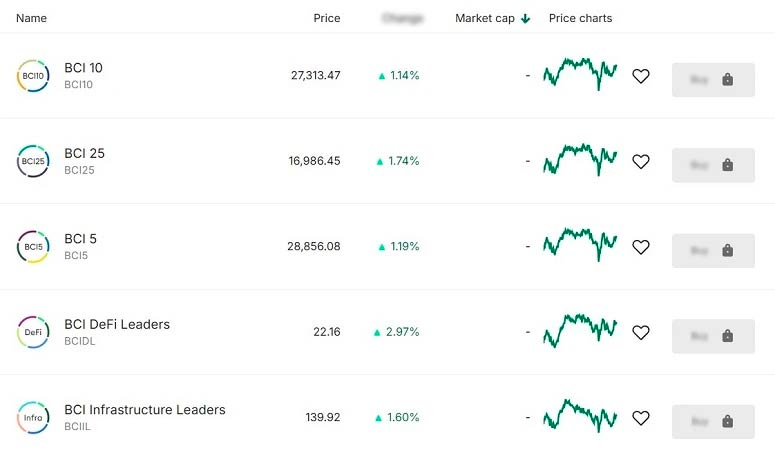Toggle heart for BCI Infrastructure Leaders

[x=641, y=417]
